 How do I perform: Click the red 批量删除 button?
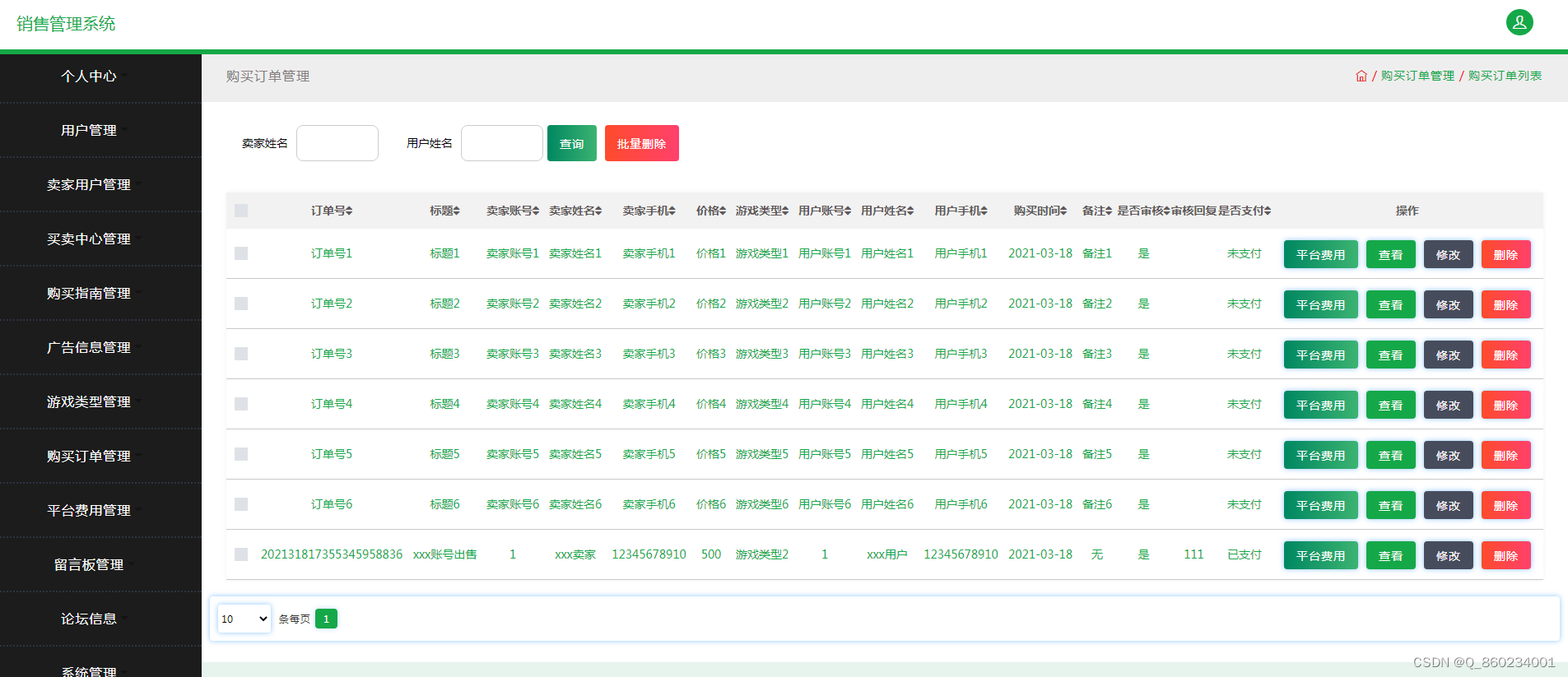[x=642, y=143]
